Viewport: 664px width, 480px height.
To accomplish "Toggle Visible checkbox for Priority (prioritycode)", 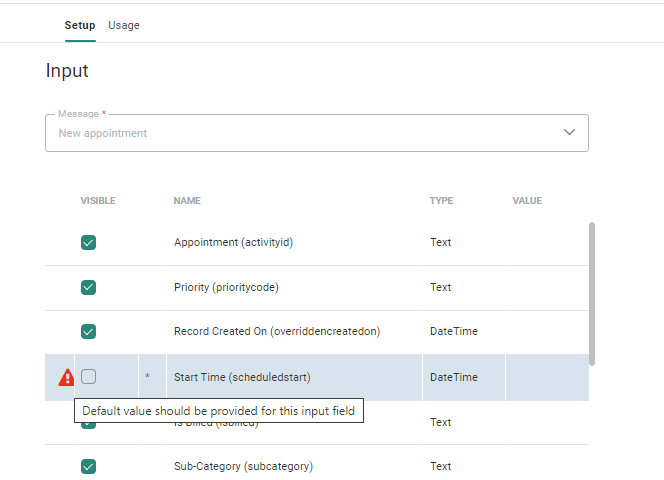I will [88, 287].
